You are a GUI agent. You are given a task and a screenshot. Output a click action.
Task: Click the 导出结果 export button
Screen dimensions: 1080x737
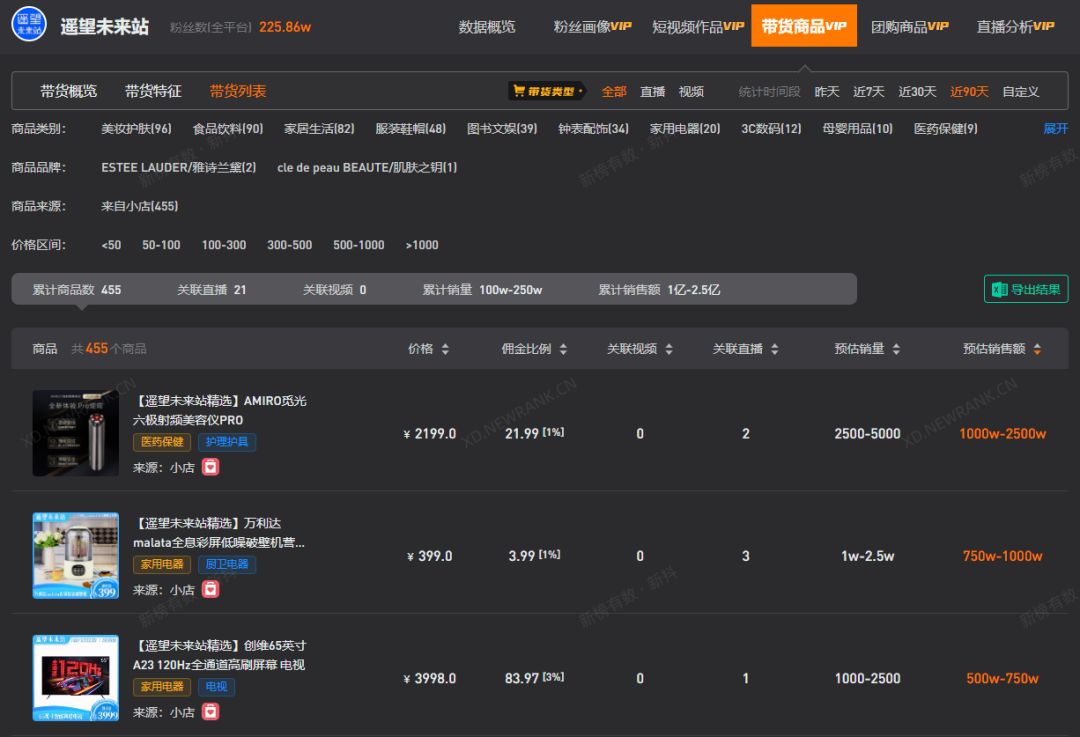click(x=1026, y=289)
